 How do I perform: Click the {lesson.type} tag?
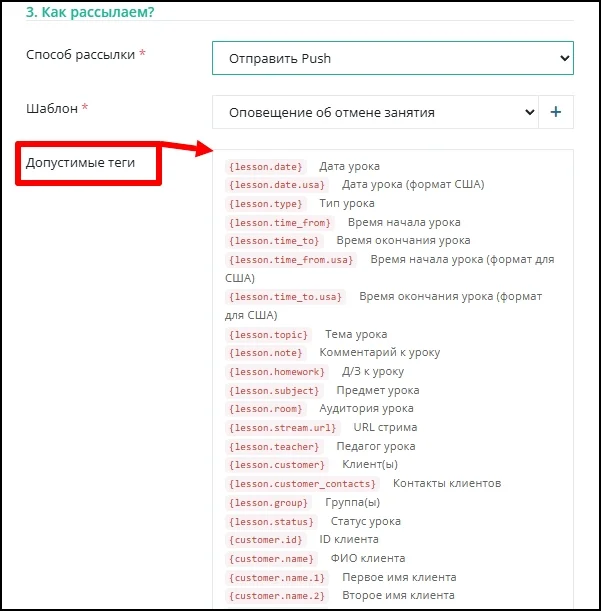[266, 204]
